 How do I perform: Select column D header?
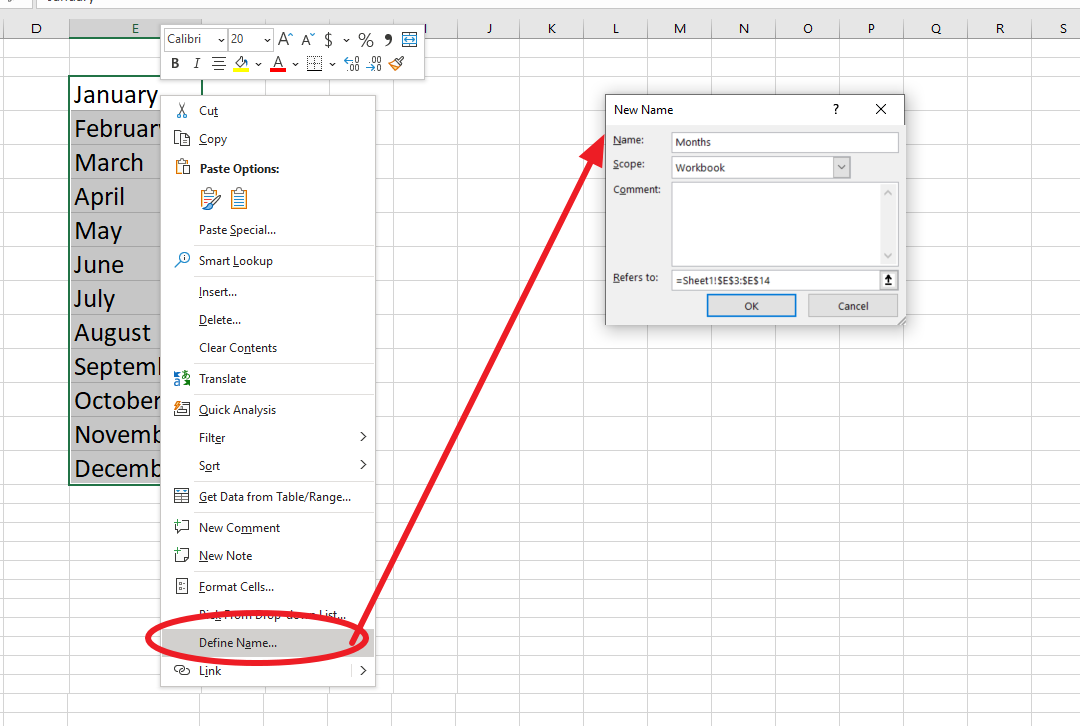click(37, 28)
